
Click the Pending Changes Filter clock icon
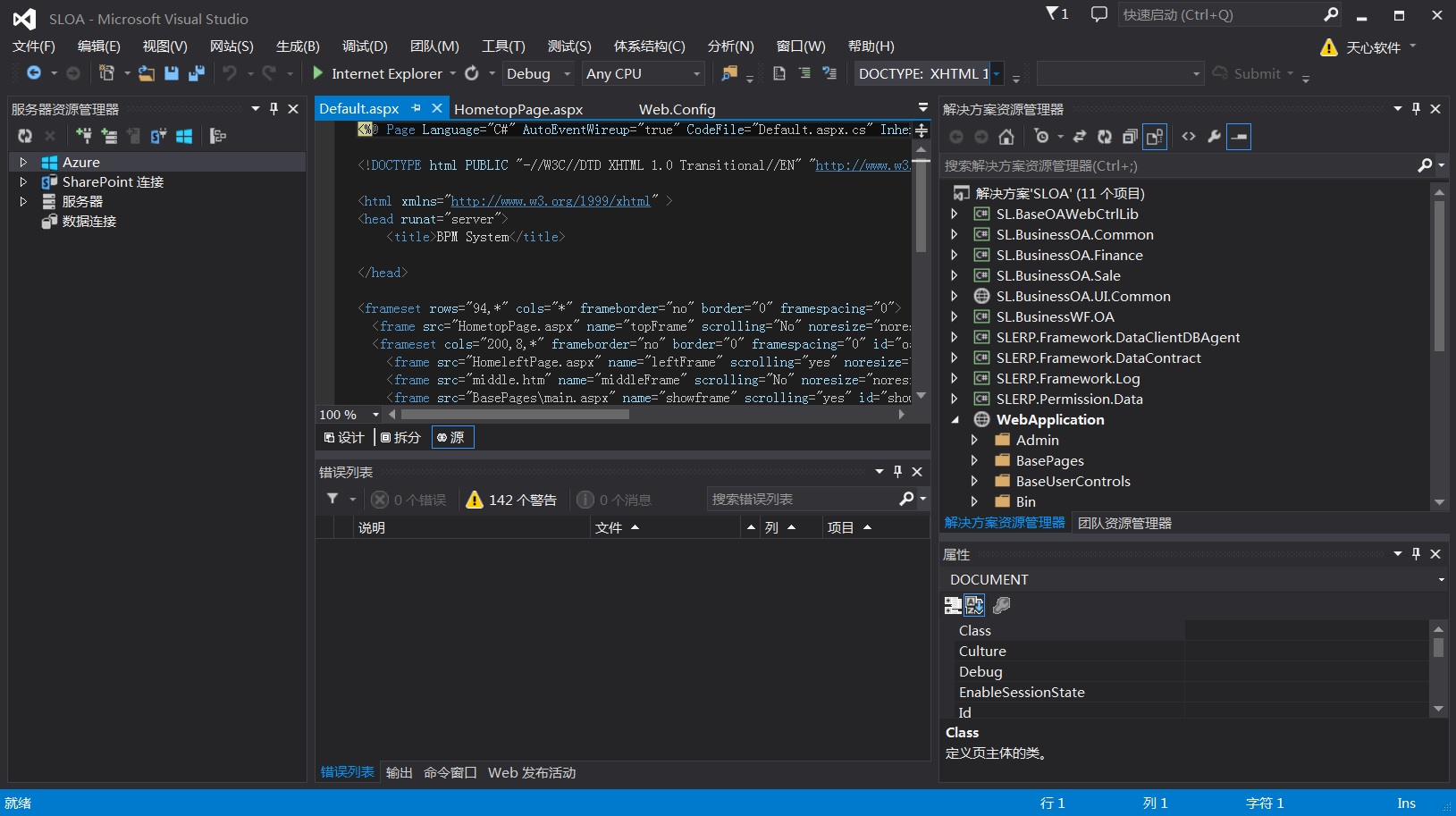pos(1041,137)
